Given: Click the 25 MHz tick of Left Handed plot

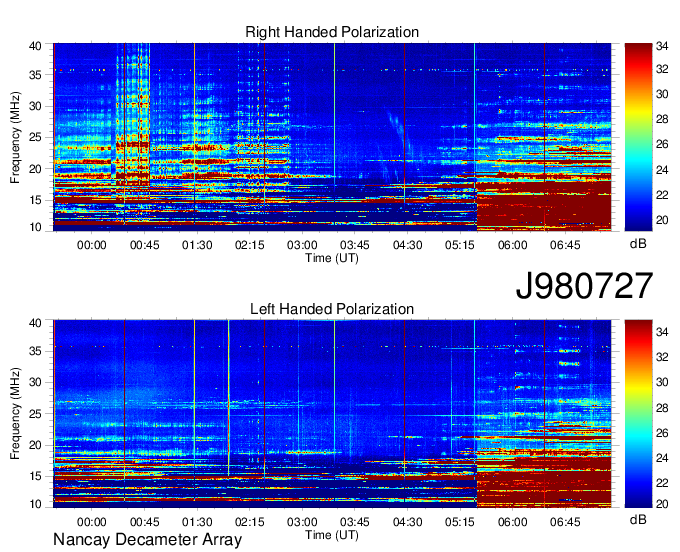Looking at the screenshot, I should [35, 414].
